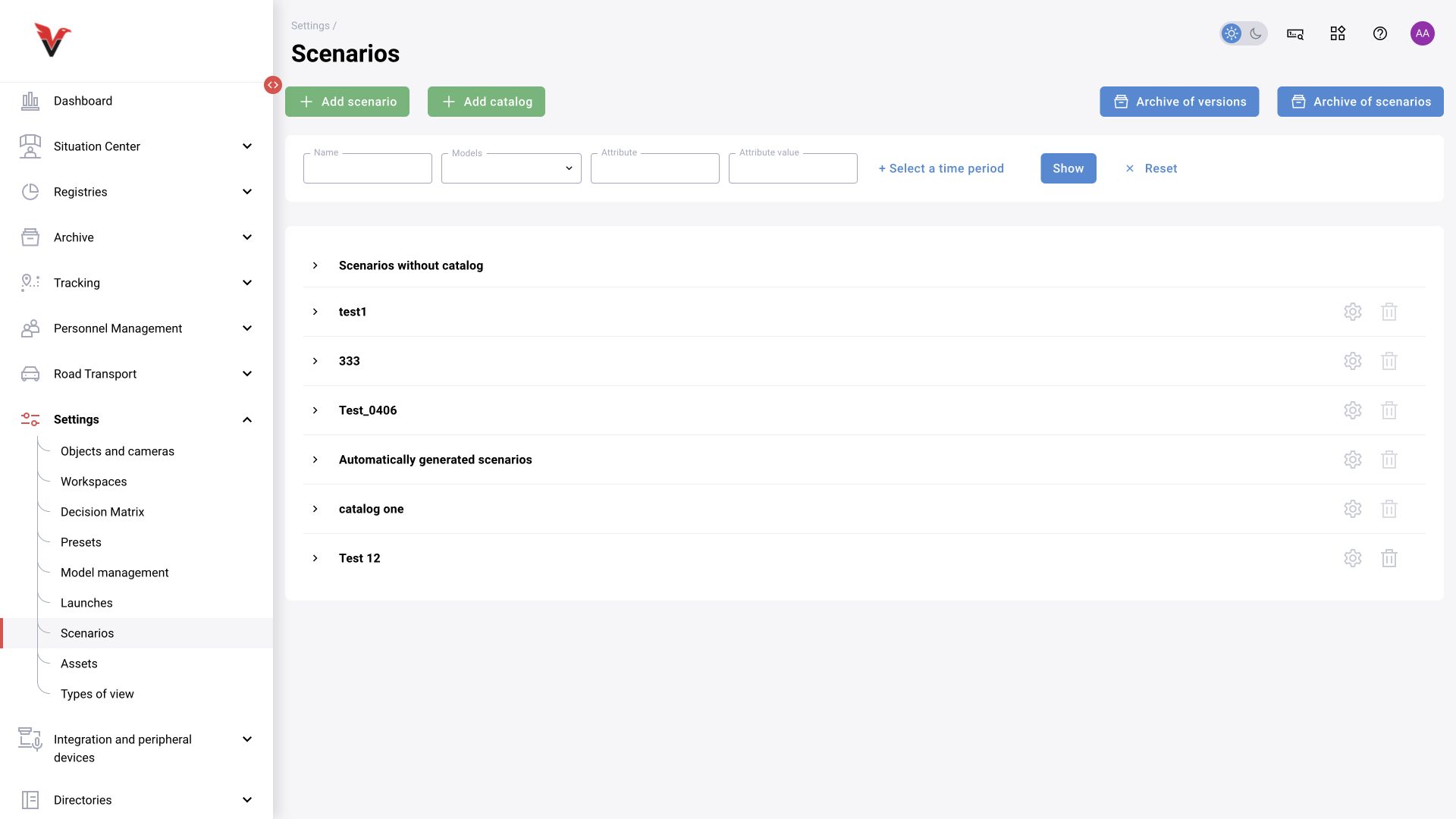Viewport: 1456px width, 819px height.
Task: Open the search monitor icon in header
Action: click(1295, 33)
